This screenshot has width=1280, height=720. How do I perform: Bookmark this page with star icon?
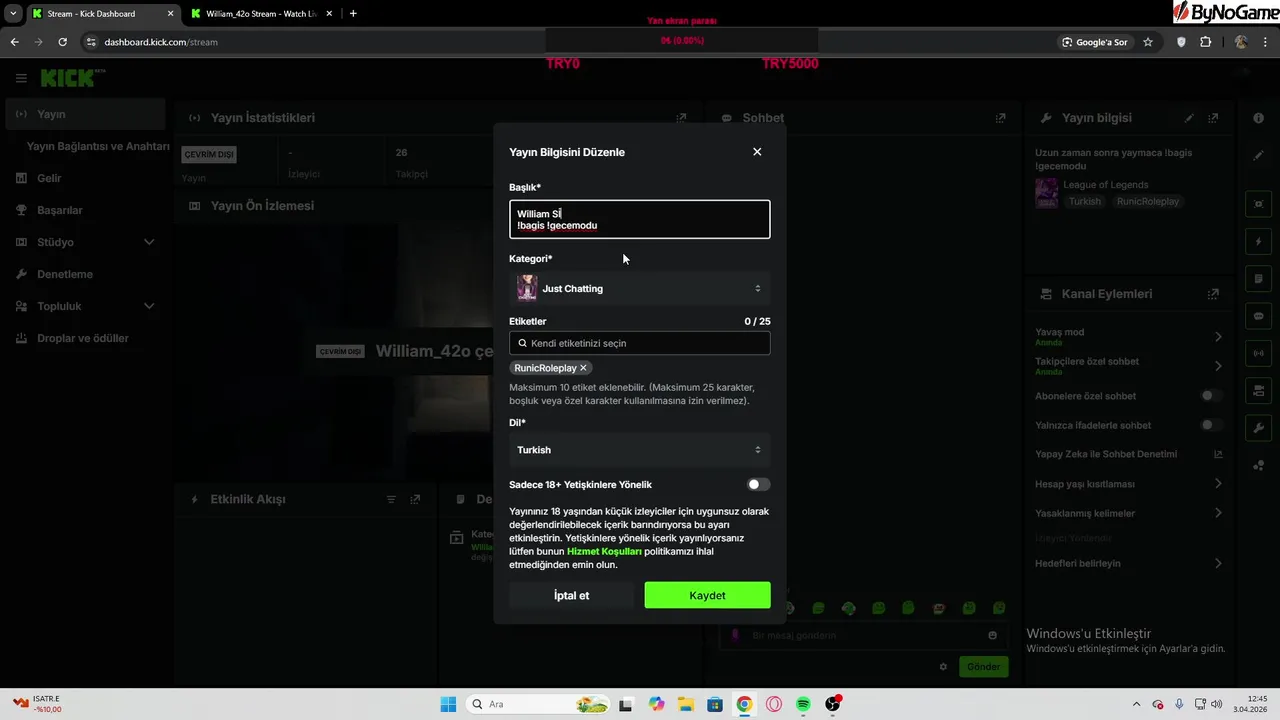pyautogui.click(x=1148, y=42)
